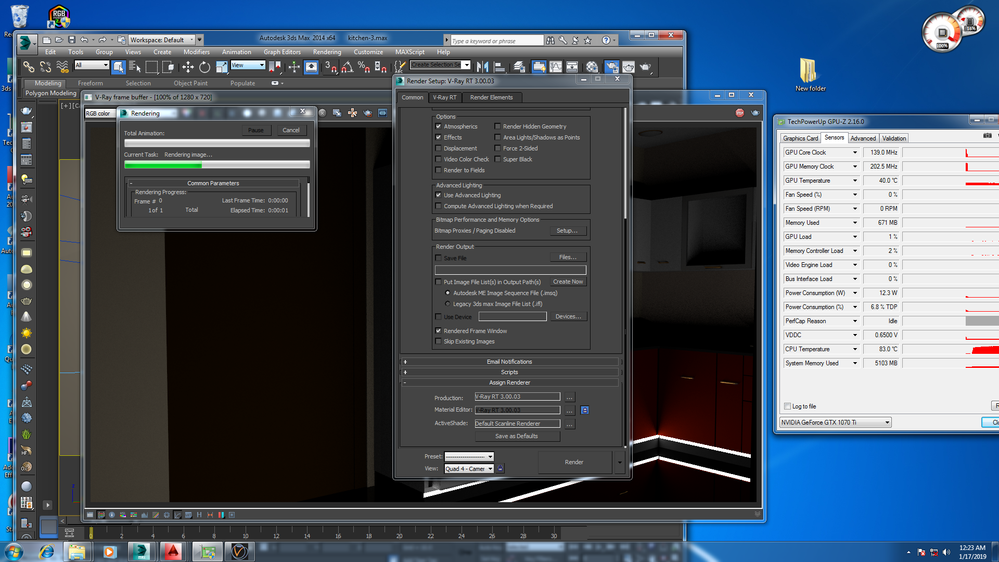Click the Type a keyword or phrase search field
The image size is (999, 562).
[x=497, y=41]
